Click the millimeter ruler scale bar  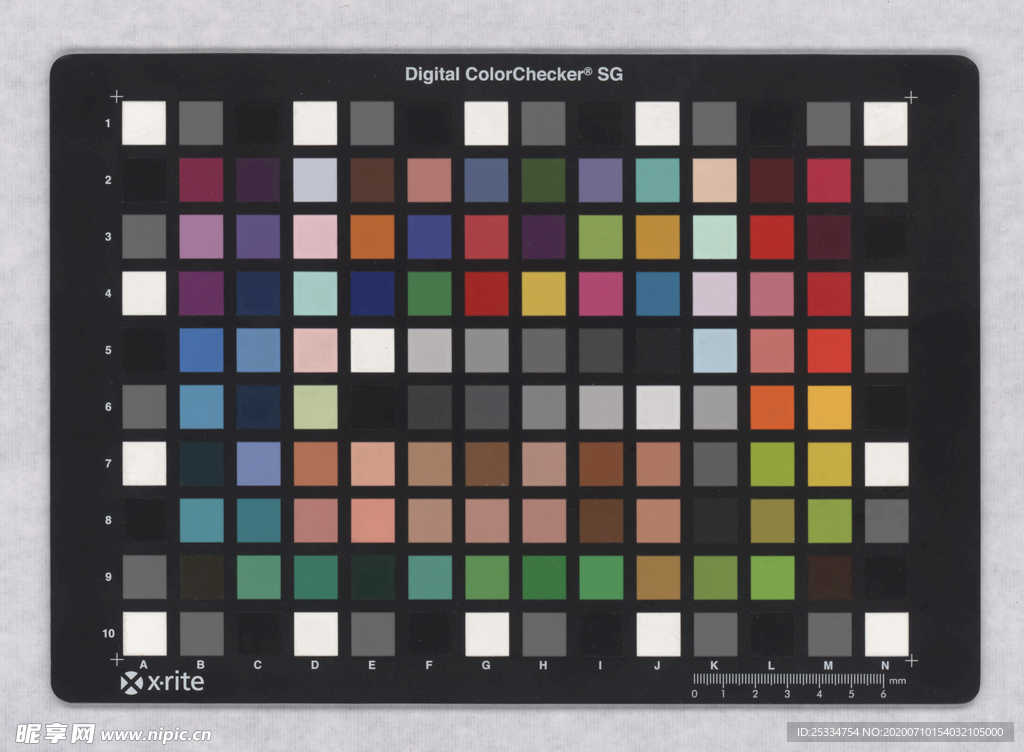tap(789, 680)
